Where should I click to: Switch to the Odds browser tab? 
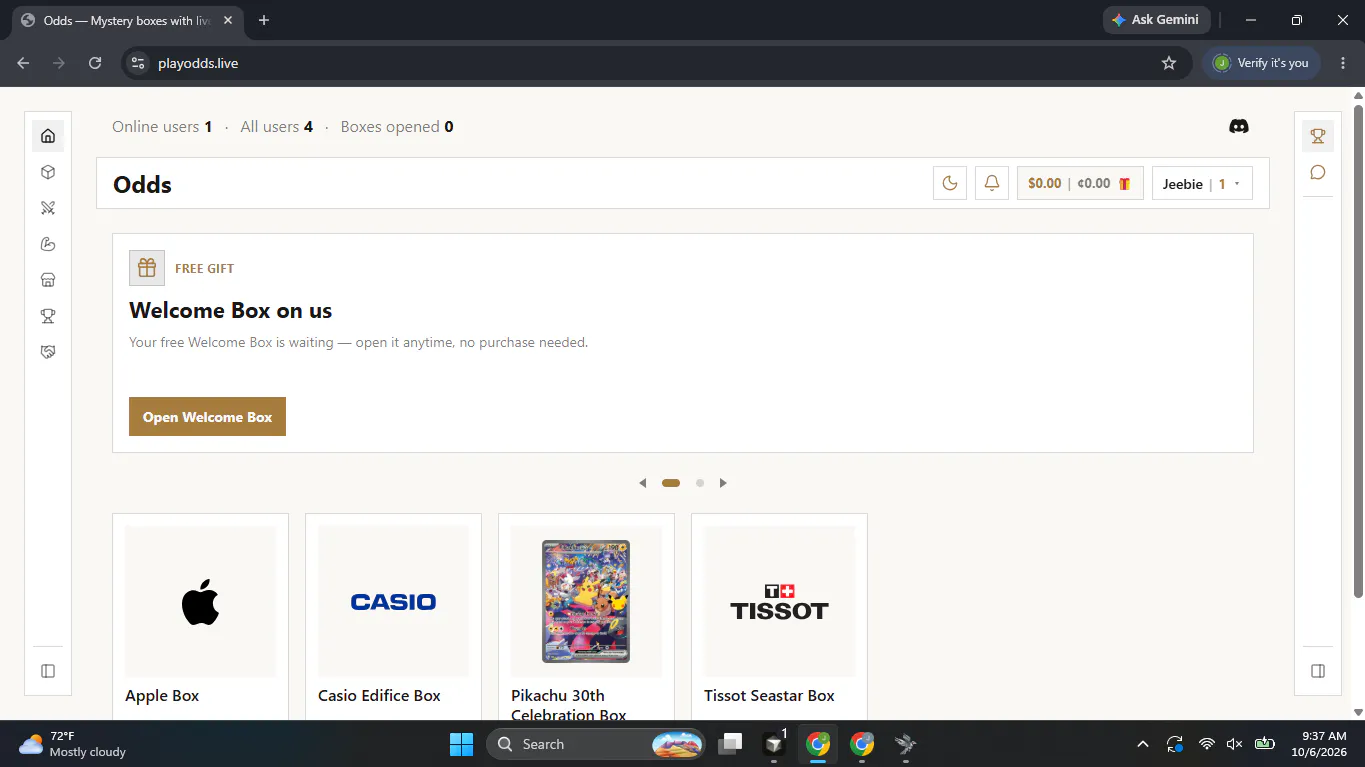point(127,20)
